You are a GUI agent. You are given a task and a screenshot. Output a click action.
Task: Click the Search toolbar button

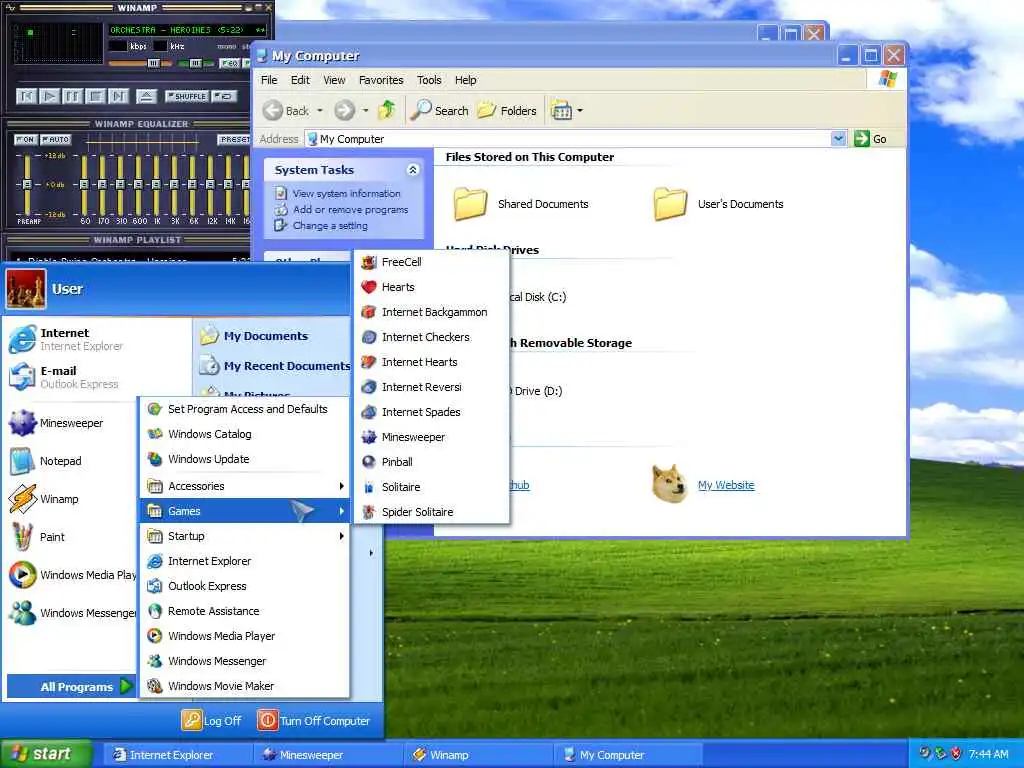440,110
